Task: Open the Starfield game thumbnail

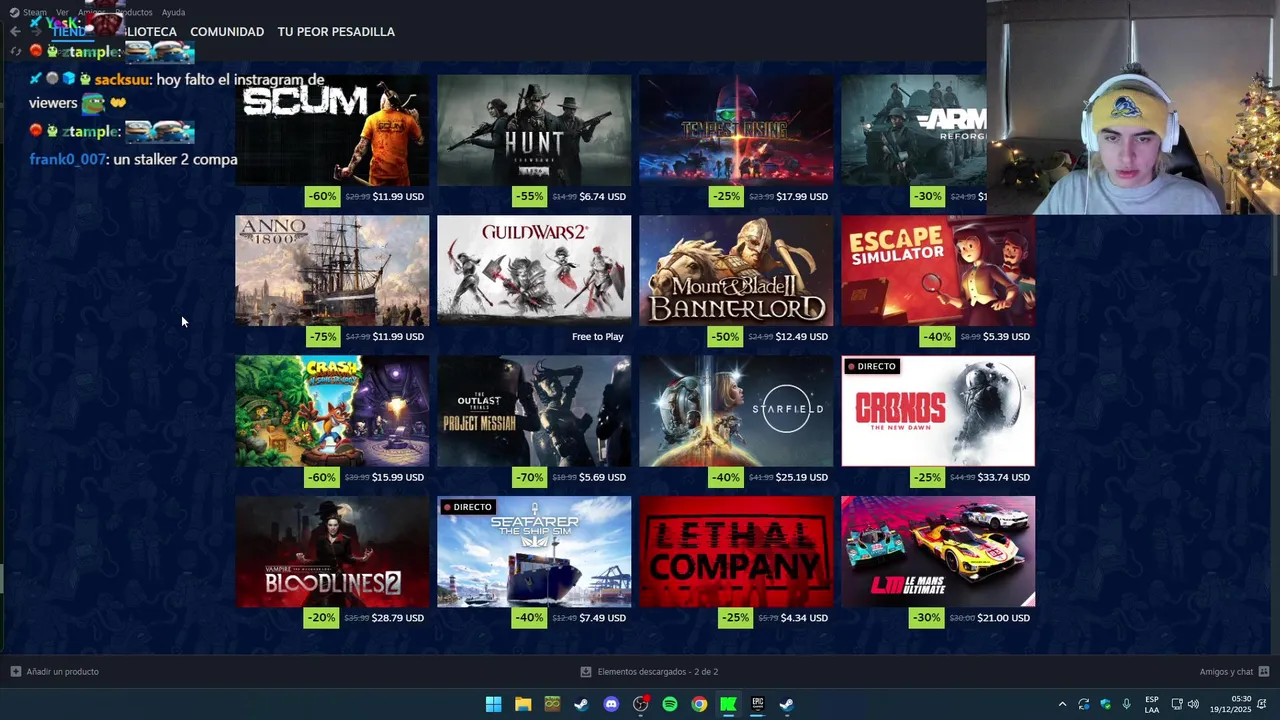Action: pos(736,411)
